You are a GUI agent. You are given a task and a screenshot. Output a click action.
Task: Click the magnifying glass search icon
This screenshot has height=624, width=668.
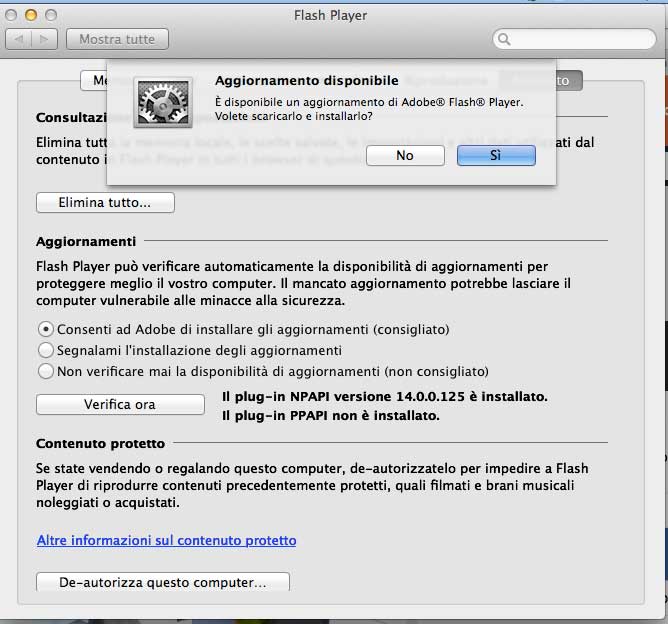504,39
